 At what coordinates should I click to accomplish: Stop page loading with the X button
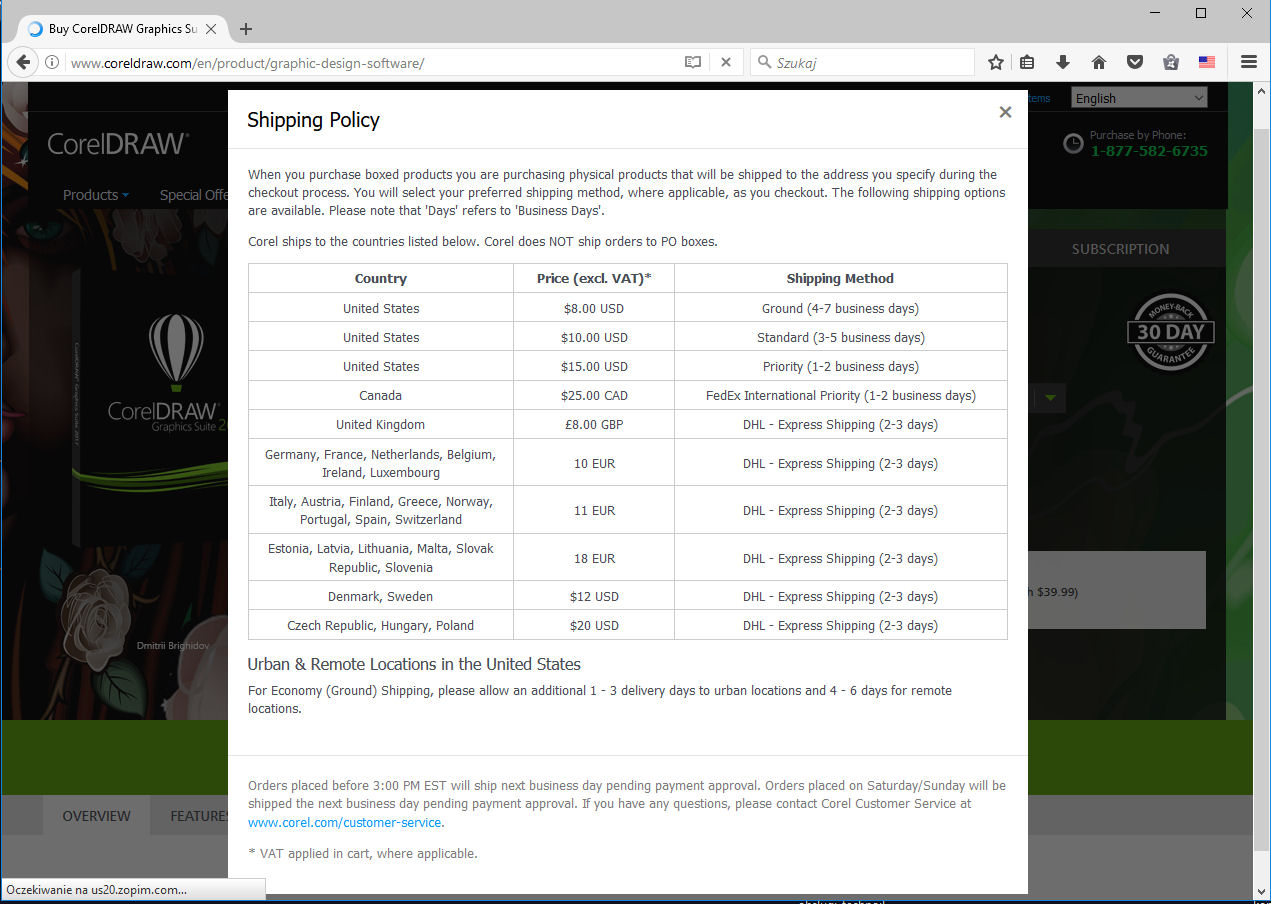[x=726, y=62]
